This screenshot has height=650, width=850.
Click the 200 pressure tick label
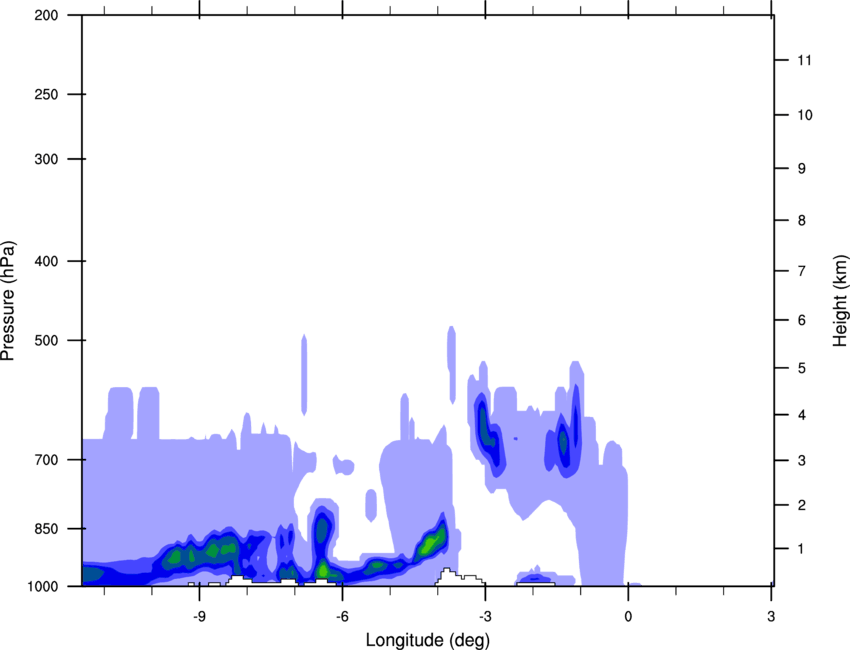(46, 15)
